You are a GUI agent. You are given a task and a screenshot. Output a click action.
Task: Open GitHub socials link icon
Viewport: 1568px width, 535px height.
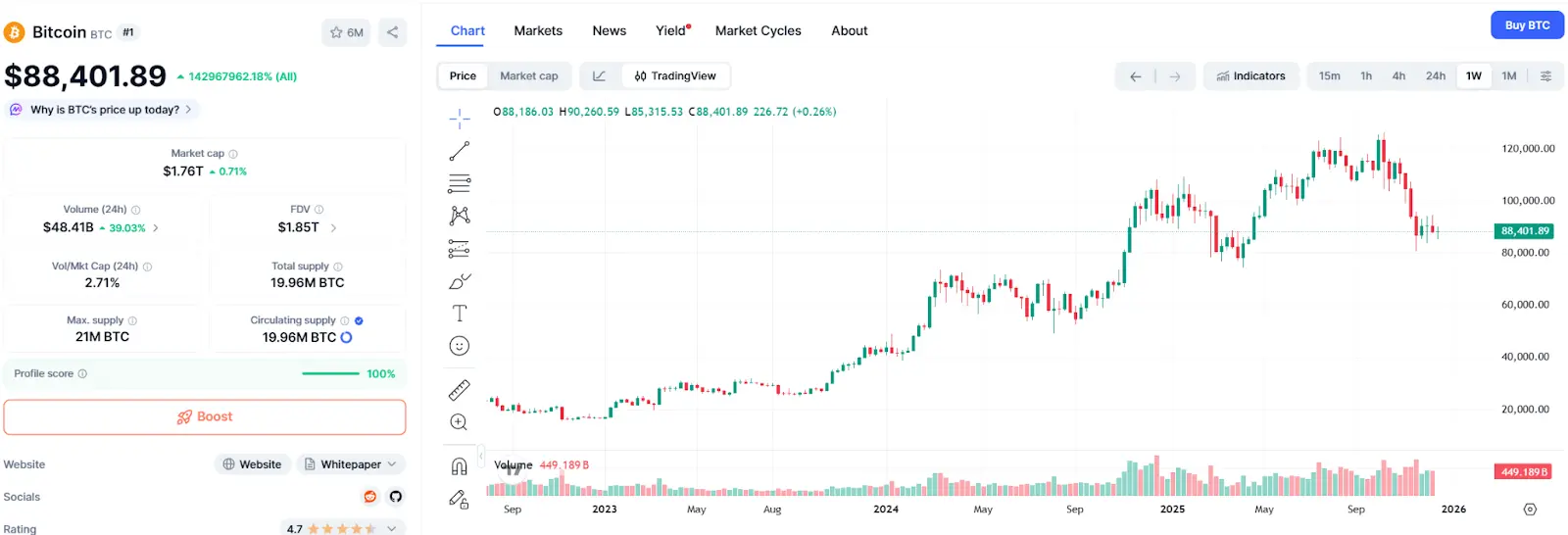click(x=396, y=497)
